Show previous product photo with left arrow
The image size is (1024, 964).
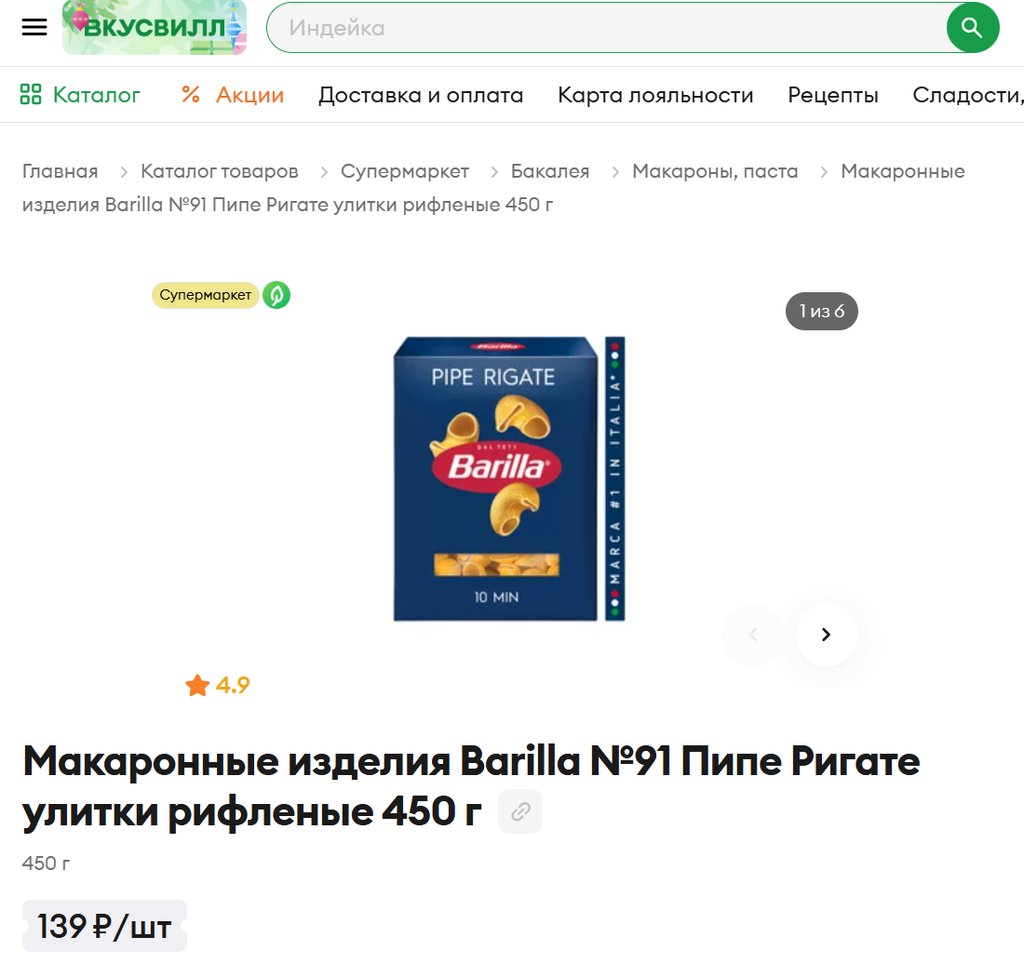tap(753, 634)
